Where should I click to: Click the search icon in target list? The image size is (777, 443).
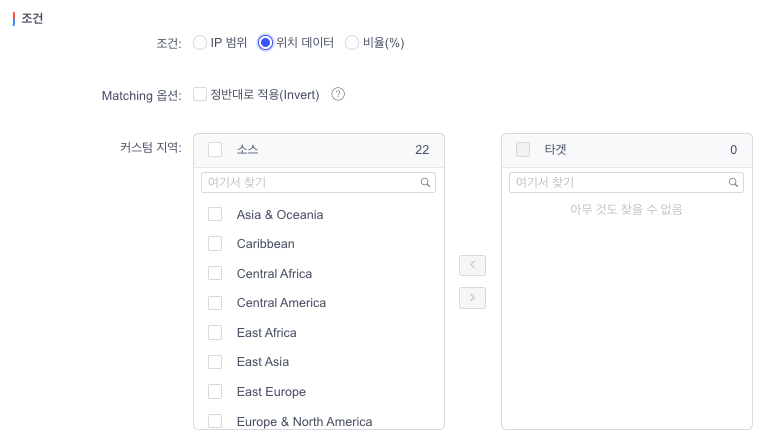[x=733, y=182]
